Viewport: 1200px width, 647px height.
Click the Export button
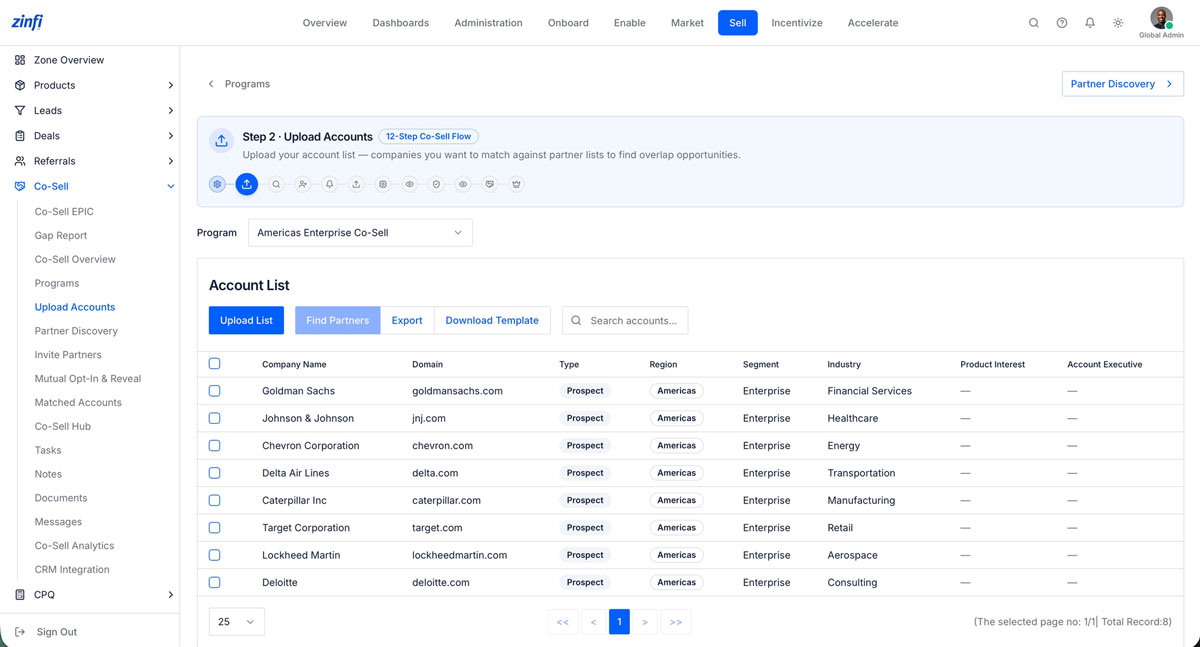pos(407,320)
